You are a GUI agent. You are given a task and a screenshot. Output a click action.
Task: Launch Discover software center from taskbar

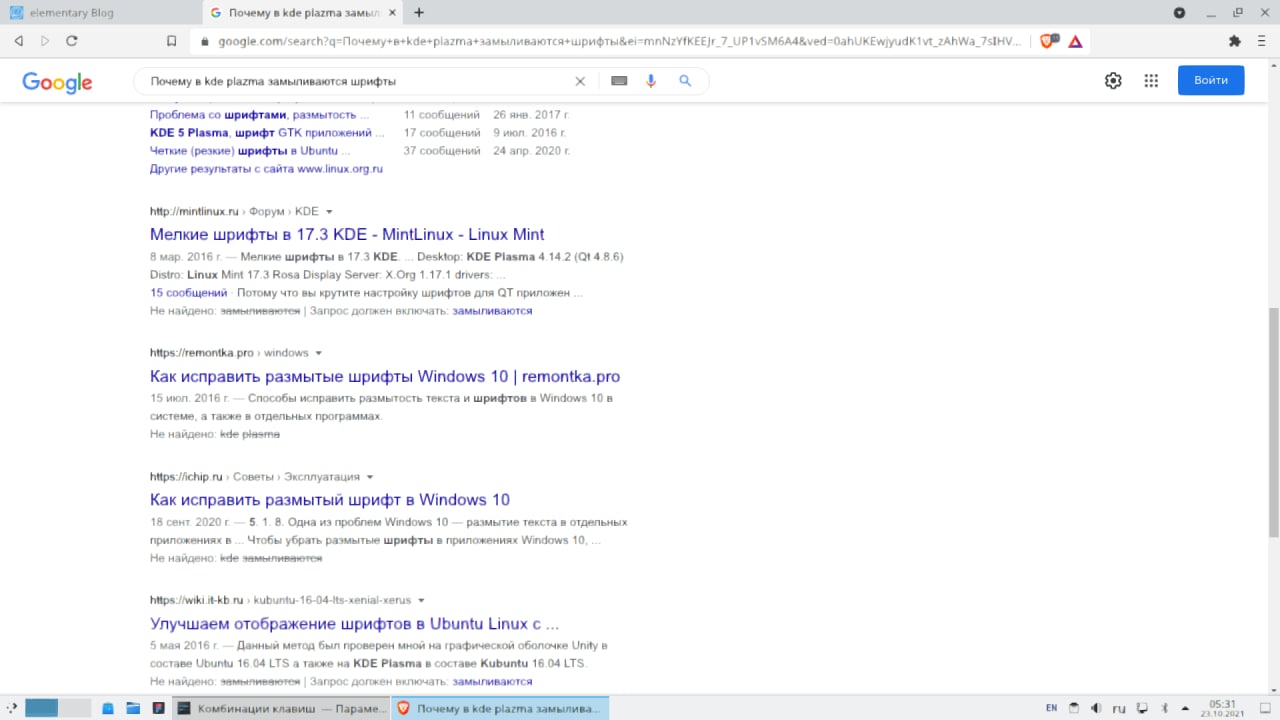pyautogui.click(x=108, y=708)
